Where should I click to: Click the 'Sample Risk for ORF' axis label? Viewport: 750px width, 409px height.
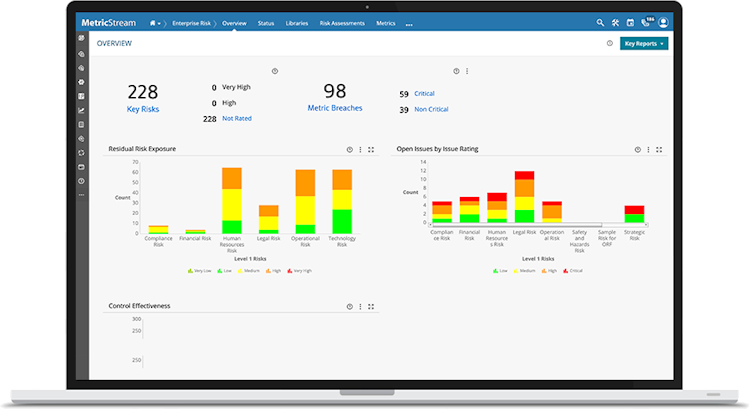tap(607, 238)
